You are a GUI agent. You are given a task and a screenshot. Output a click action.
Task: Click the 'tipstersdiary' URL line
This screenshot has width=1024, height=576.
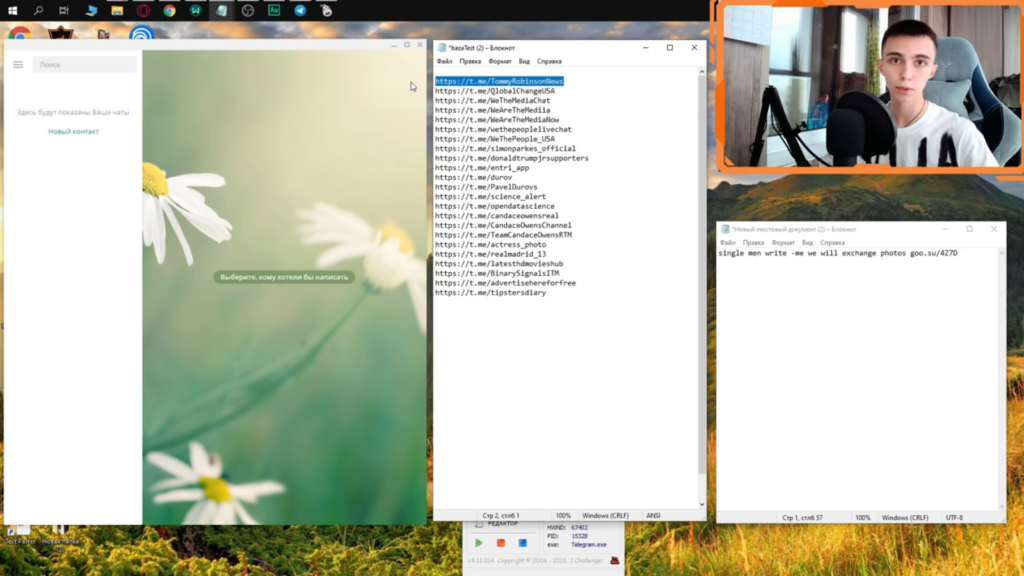click(490, 293)
